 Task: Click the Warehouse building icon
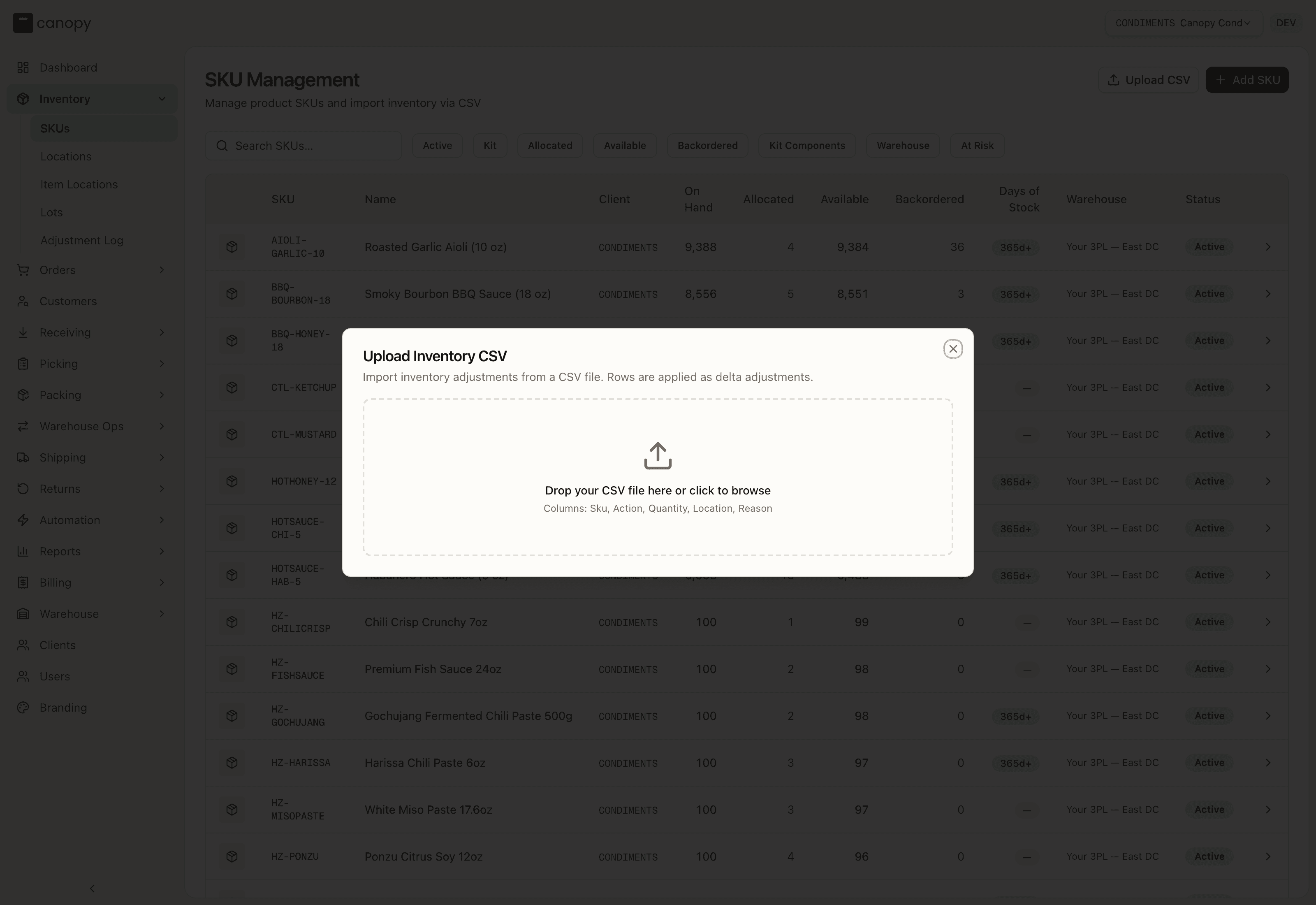(x=23, y=613)
